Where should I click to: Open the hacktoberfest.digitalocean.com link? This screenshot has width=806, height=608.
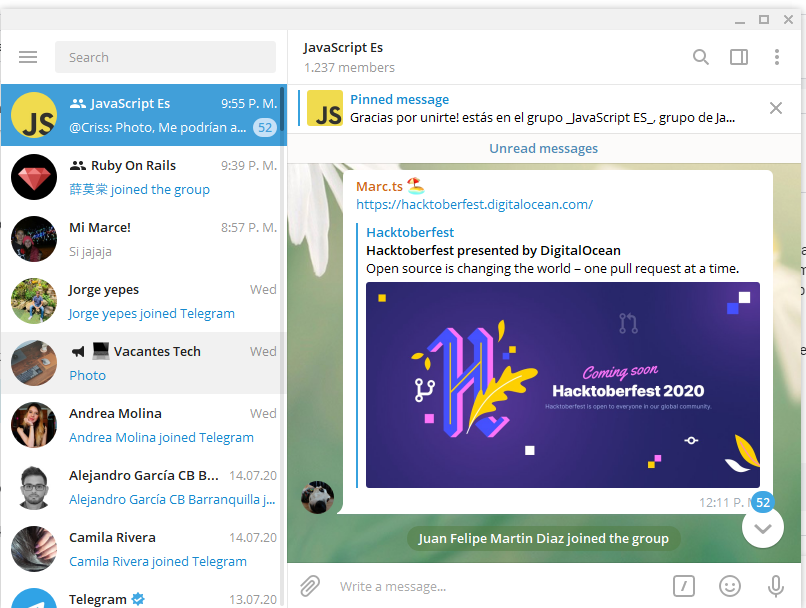click(x=474, y=205)
